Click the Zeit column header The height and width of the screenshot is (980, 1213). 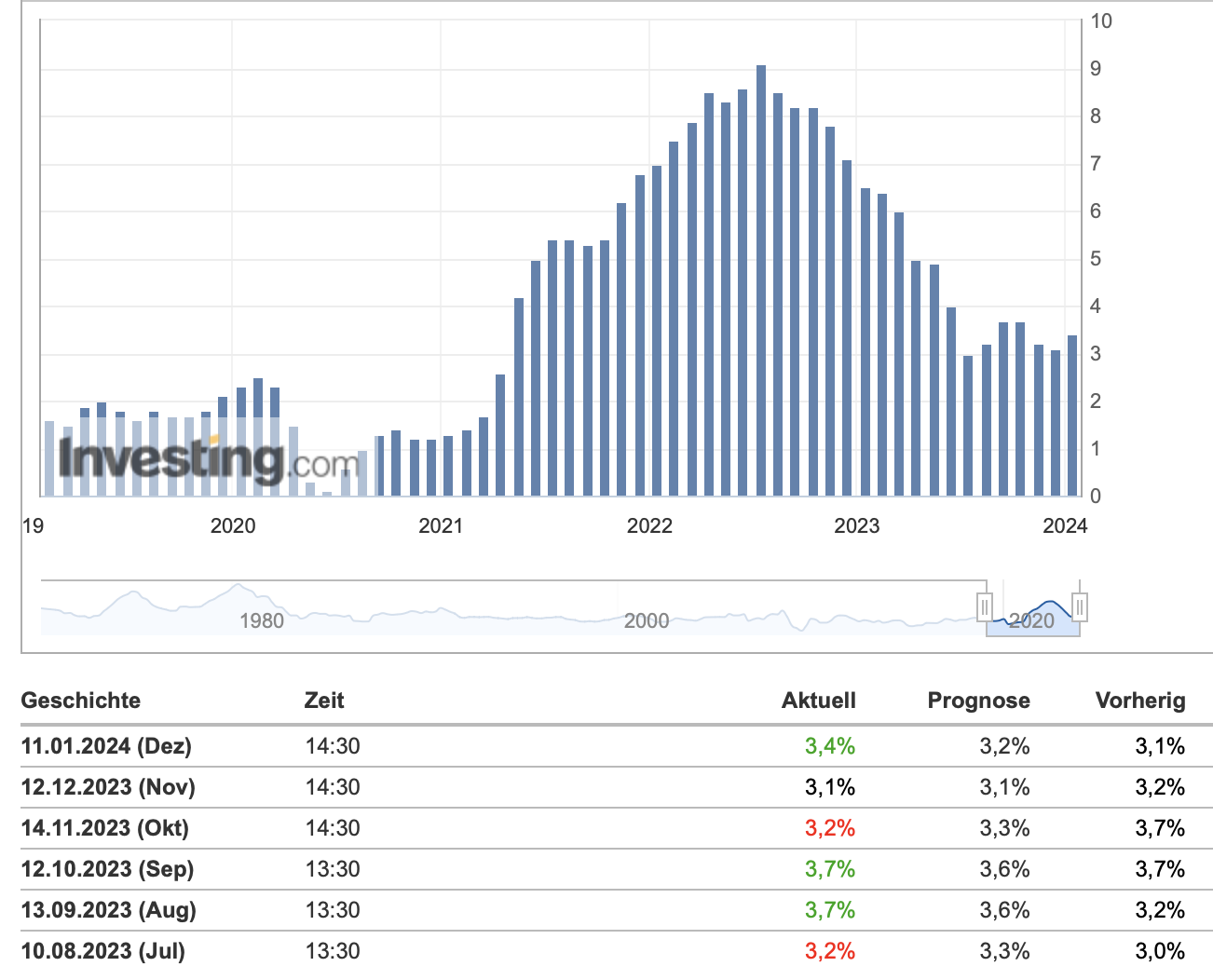324,701
